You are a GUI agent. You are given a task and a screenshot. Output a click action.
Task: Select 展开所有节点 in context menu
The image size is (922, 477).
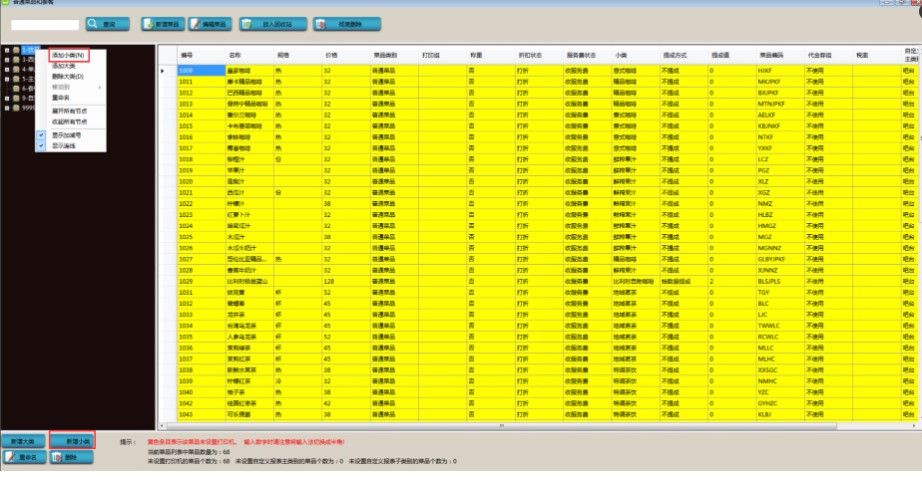pos(70,112)
